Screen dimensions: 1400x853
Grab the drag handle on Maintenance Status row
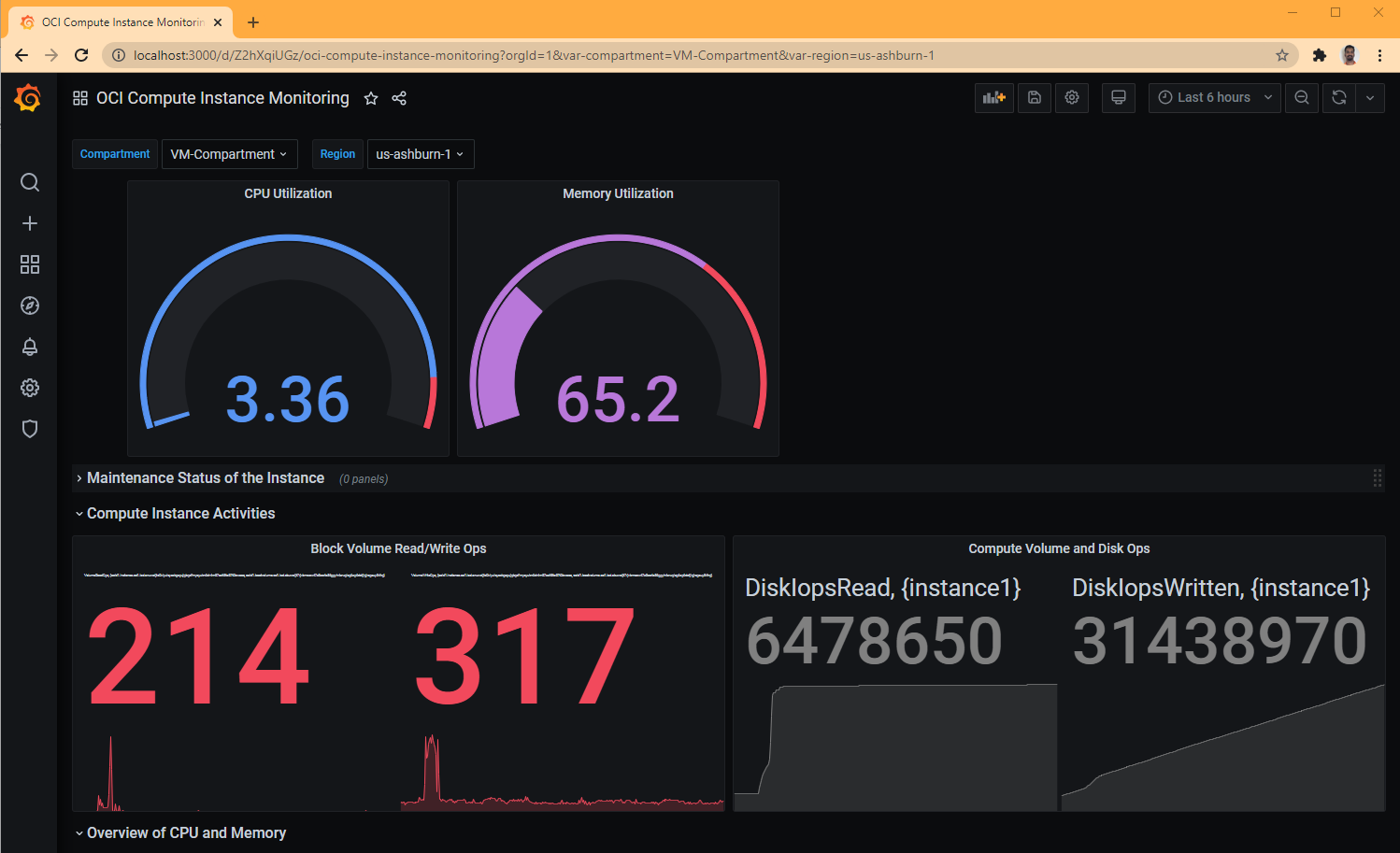[x=1377, y=478]
